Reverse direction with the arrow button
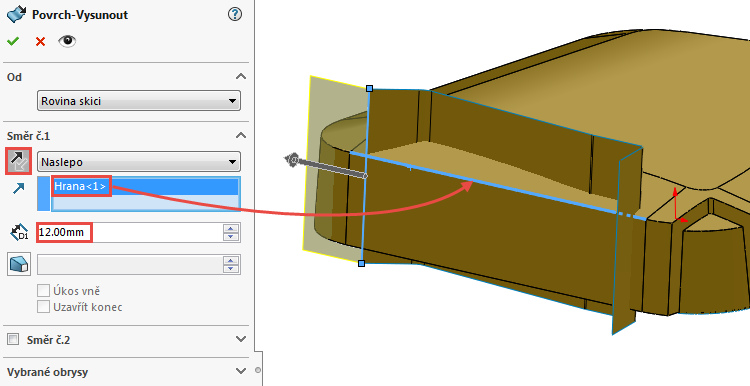 19,161
